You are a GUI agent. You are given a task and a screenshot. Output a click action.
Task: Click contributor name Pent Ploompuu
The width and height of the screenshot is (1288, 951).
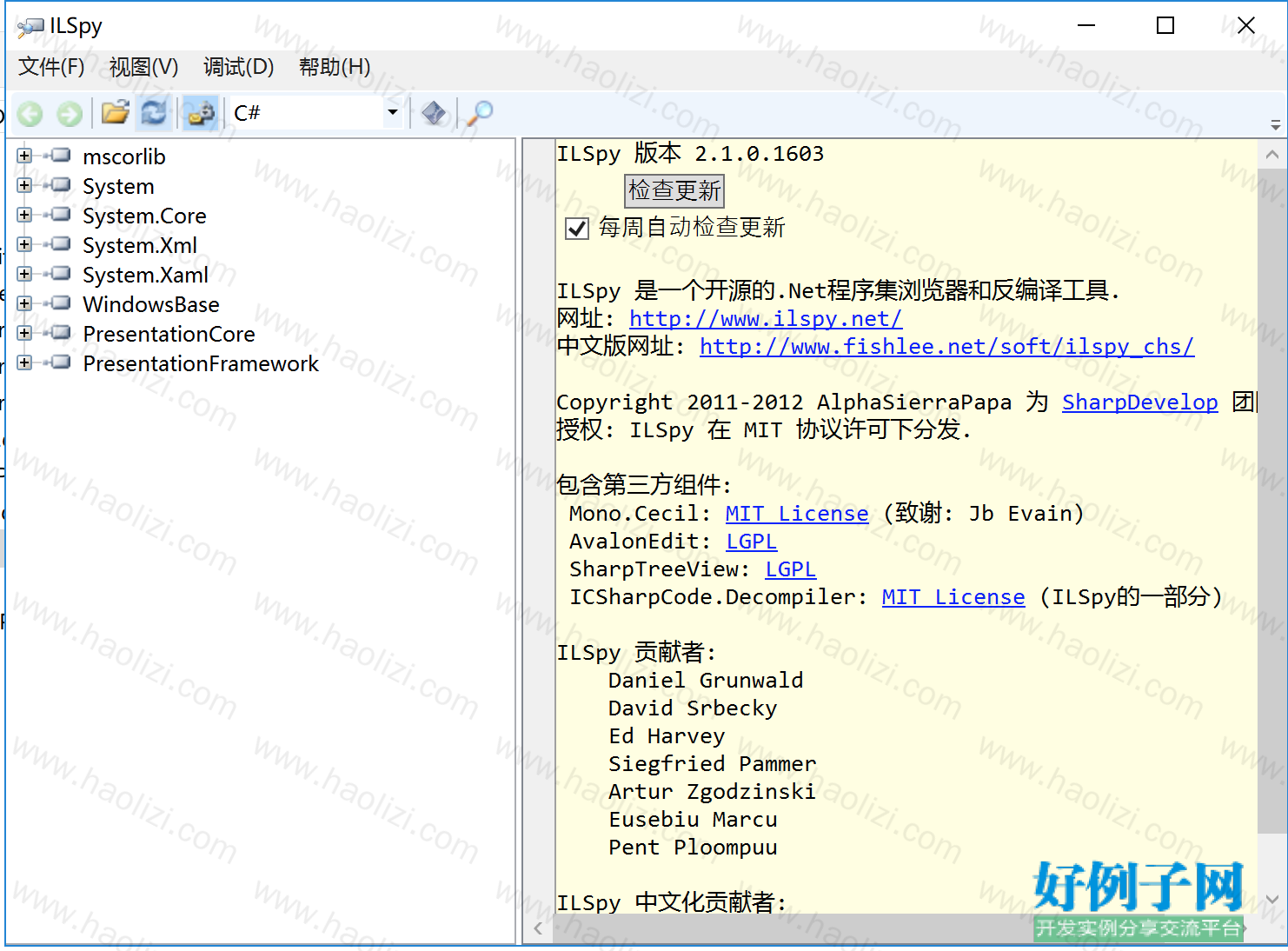[x=693, y=848]
